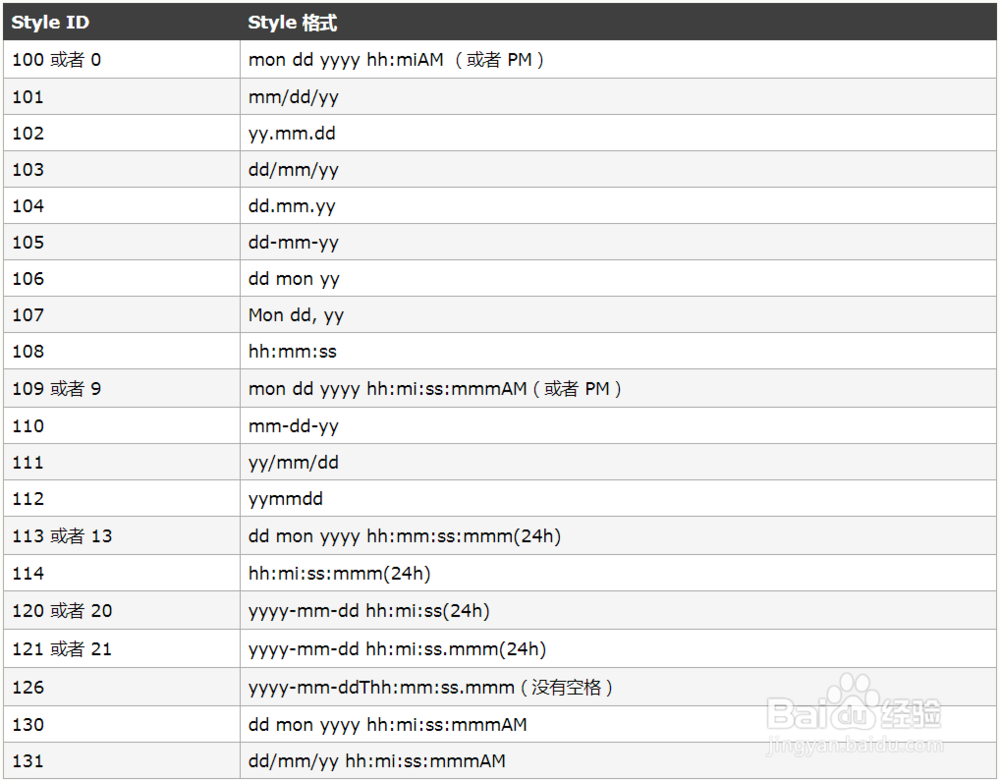Click the "Mon dd, yy" format cell
This screenshot has height=780, width=1000.
coord(296,315)
